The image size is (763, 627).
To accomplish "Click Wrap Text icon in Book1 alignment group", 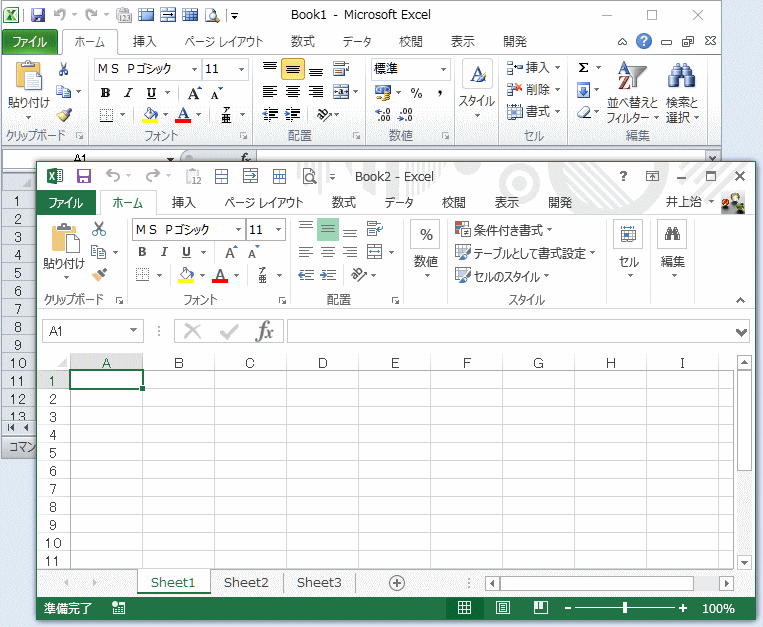I will 341,69.
